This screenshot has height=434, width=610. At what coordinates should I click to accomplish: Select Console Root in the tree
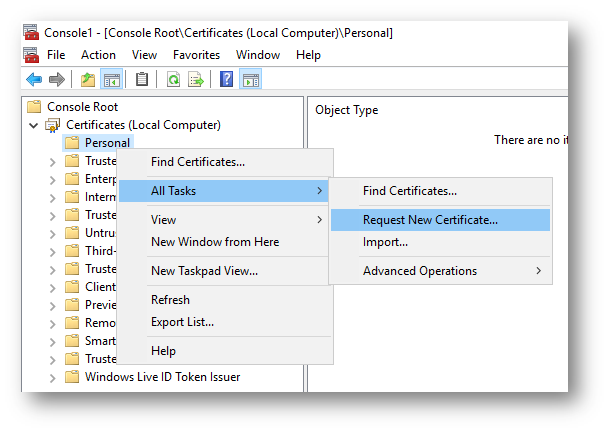click(x=82, y=107)
